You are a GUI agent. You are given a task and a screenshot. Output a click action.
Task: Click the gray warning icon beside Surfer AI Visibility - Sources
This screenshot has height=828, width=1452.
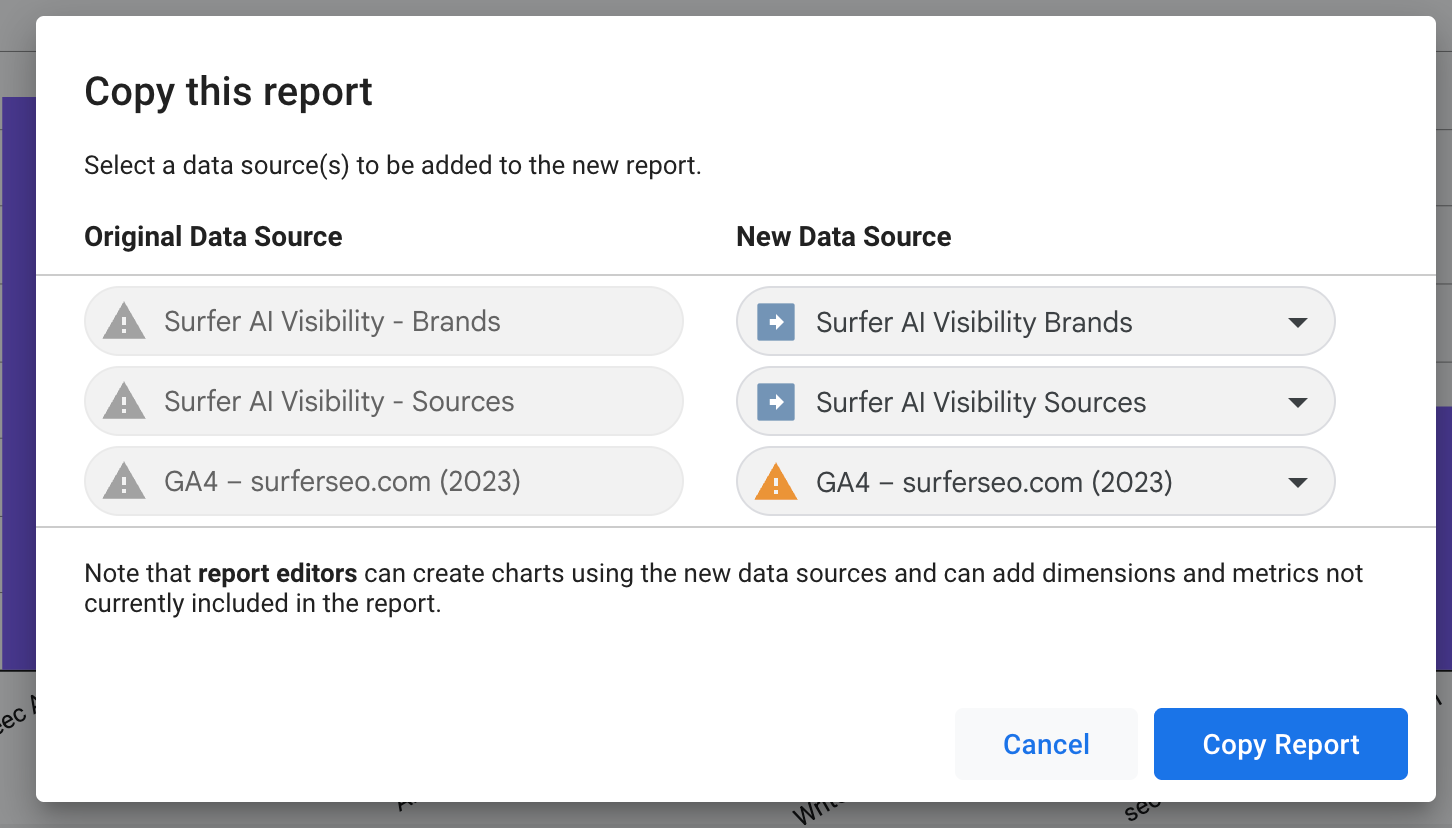click(124, 402)
